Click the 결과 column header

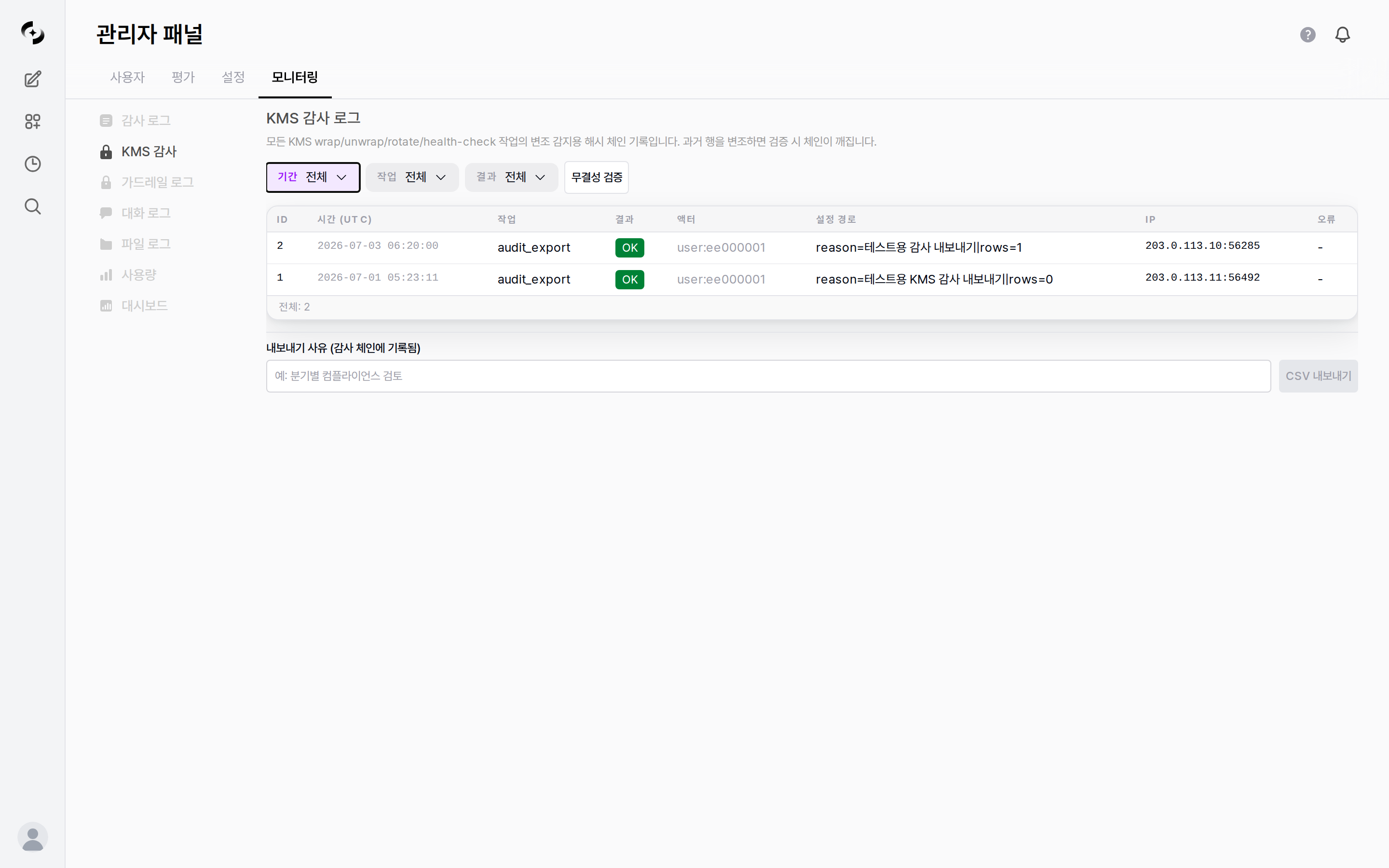[624, 219]
